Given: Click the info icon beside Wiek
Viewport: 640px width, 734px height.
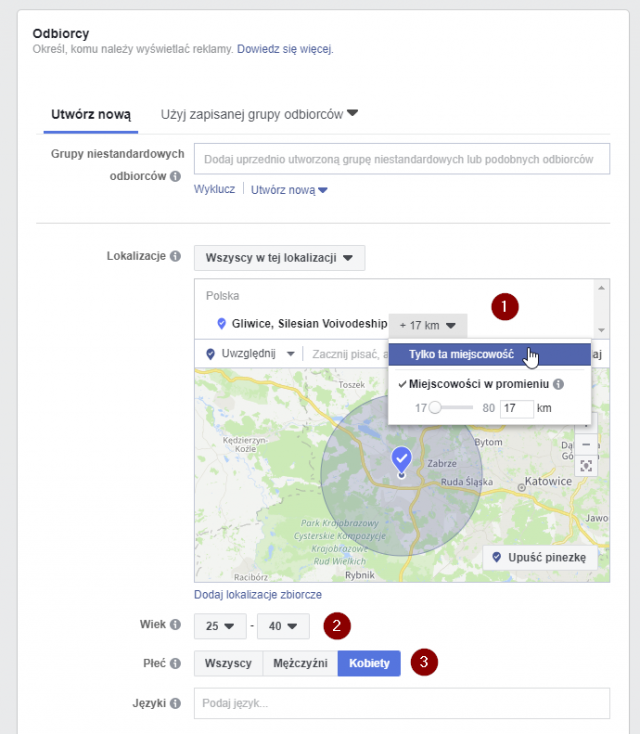Looking at the screenshot, I should tap(175, 626).
